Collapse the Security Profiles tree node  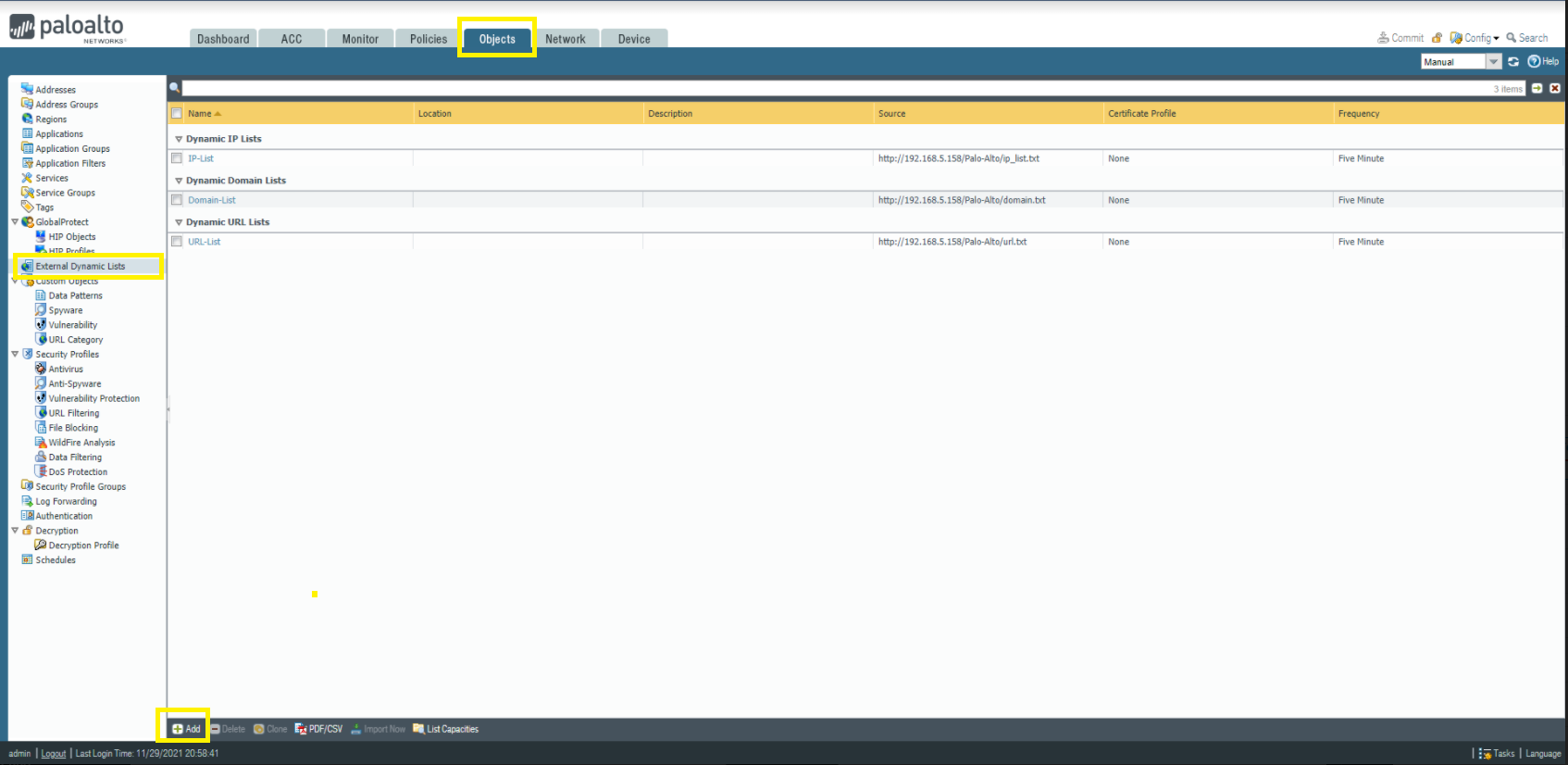pyautogui.click(x=15, y=355)
